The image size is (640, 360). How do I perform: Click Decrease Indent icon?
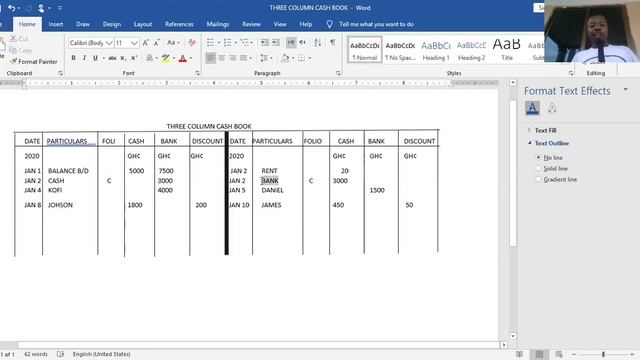pyautogui.click(x=264, y=42)
